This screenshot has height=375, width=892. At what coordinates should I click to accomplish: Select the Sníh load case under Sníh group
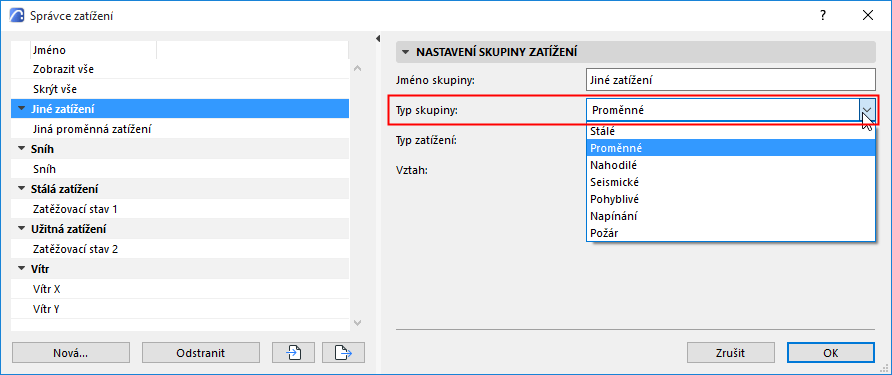coord(180,169)
